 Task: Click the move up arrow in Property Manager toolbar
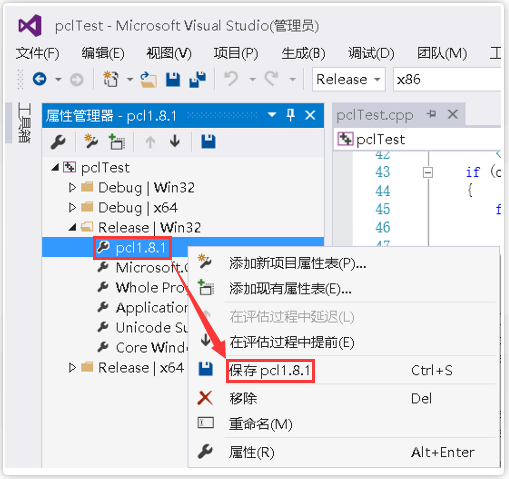tap(150, 142)
